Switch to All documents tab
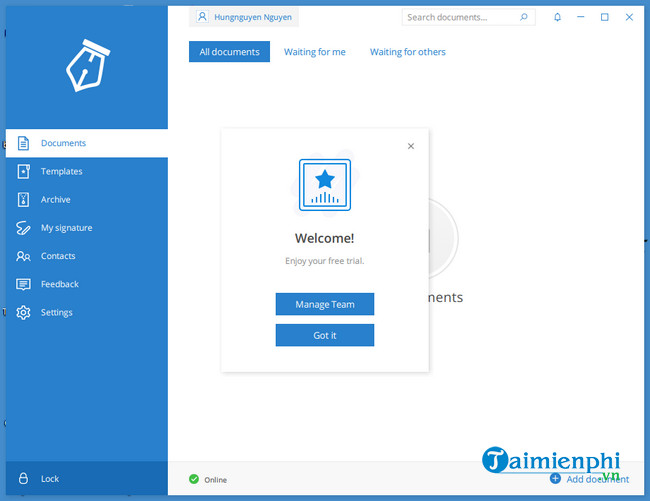 [x=229, y=52]
